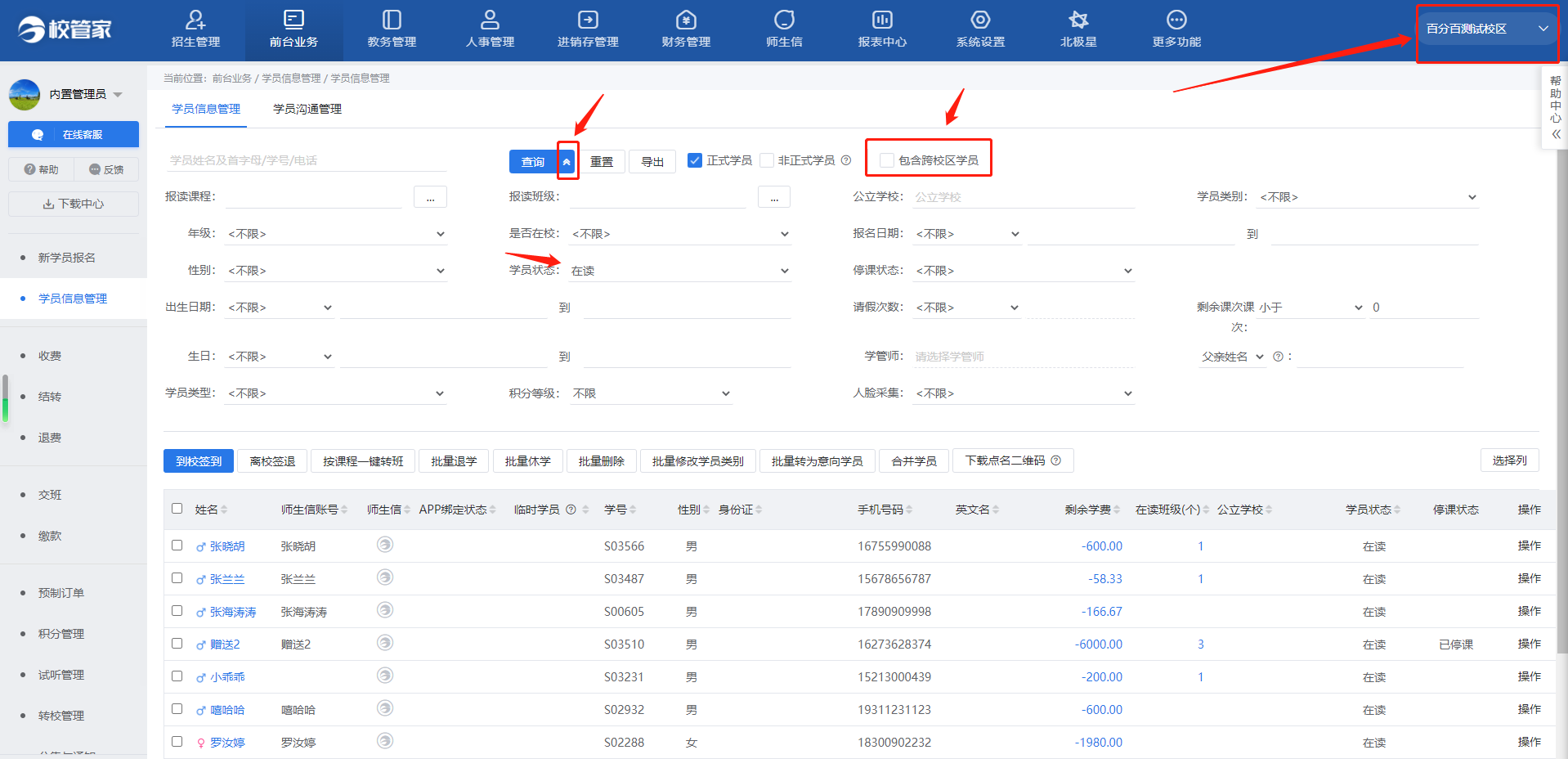The image size is (1568, 759).
Task: Click the 导出 button
Action: point(652,162)
